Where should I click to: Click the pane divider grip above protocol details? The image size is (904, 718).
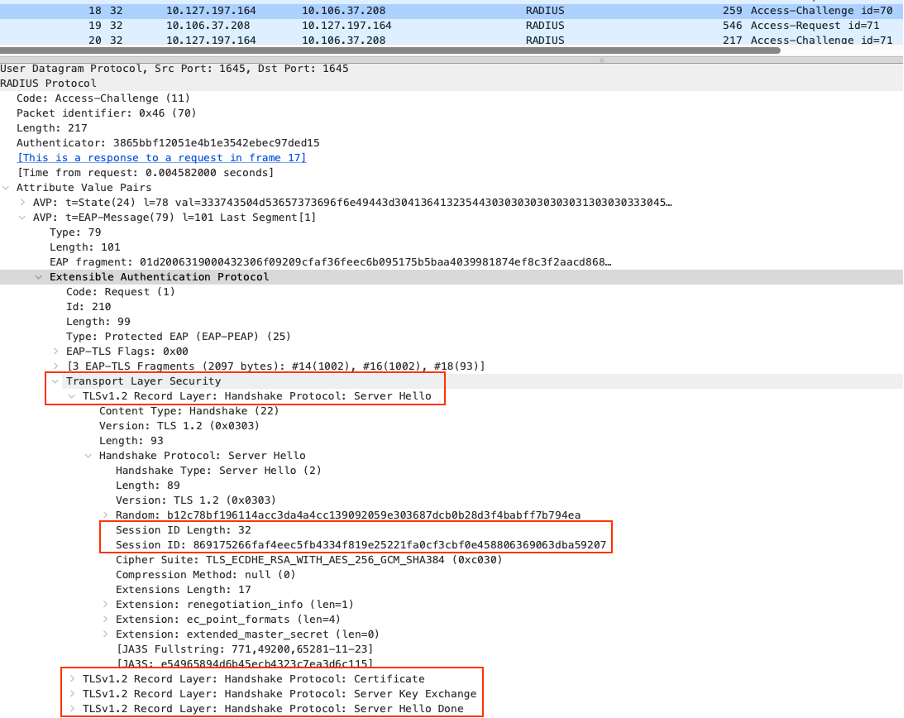(601, 59)
